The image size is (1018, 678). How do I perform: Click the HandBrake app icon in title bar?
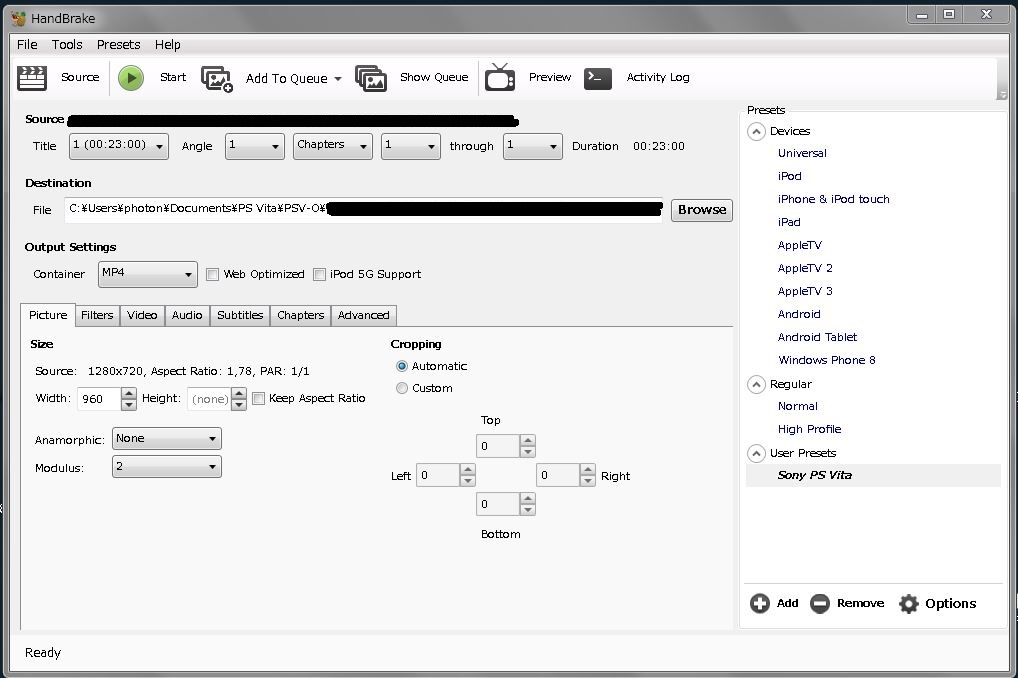point(18,18)
